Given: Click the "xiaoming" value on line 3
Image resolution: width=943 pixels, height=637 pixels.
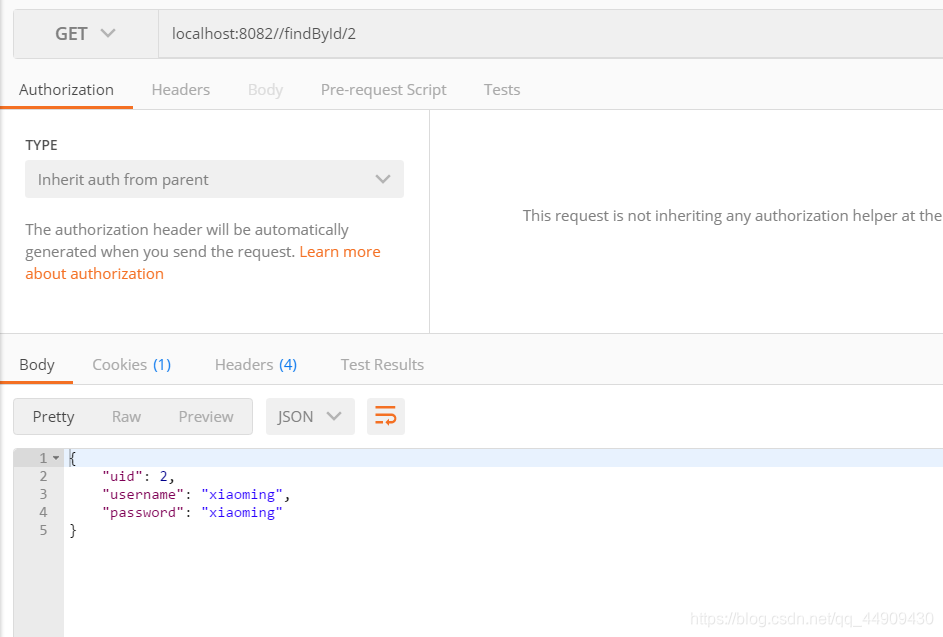Looking at the screenshot, I should click(x=242, y=494).
